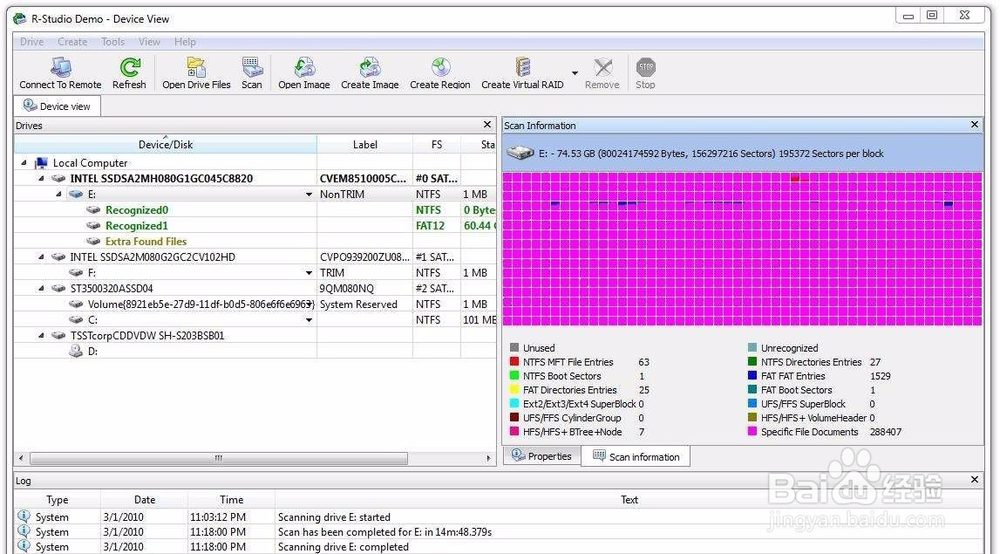Screen dimensions: 1000x554
Task: Click the CVEM8510005C... label cell
Action: (364, 179)
